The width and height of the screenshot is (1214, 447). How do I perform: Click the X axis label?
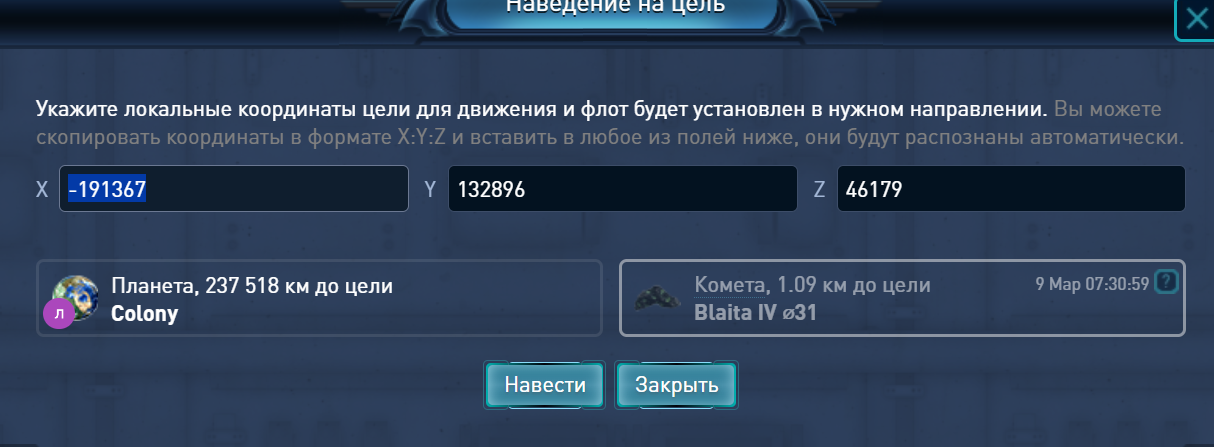point(42,189)
